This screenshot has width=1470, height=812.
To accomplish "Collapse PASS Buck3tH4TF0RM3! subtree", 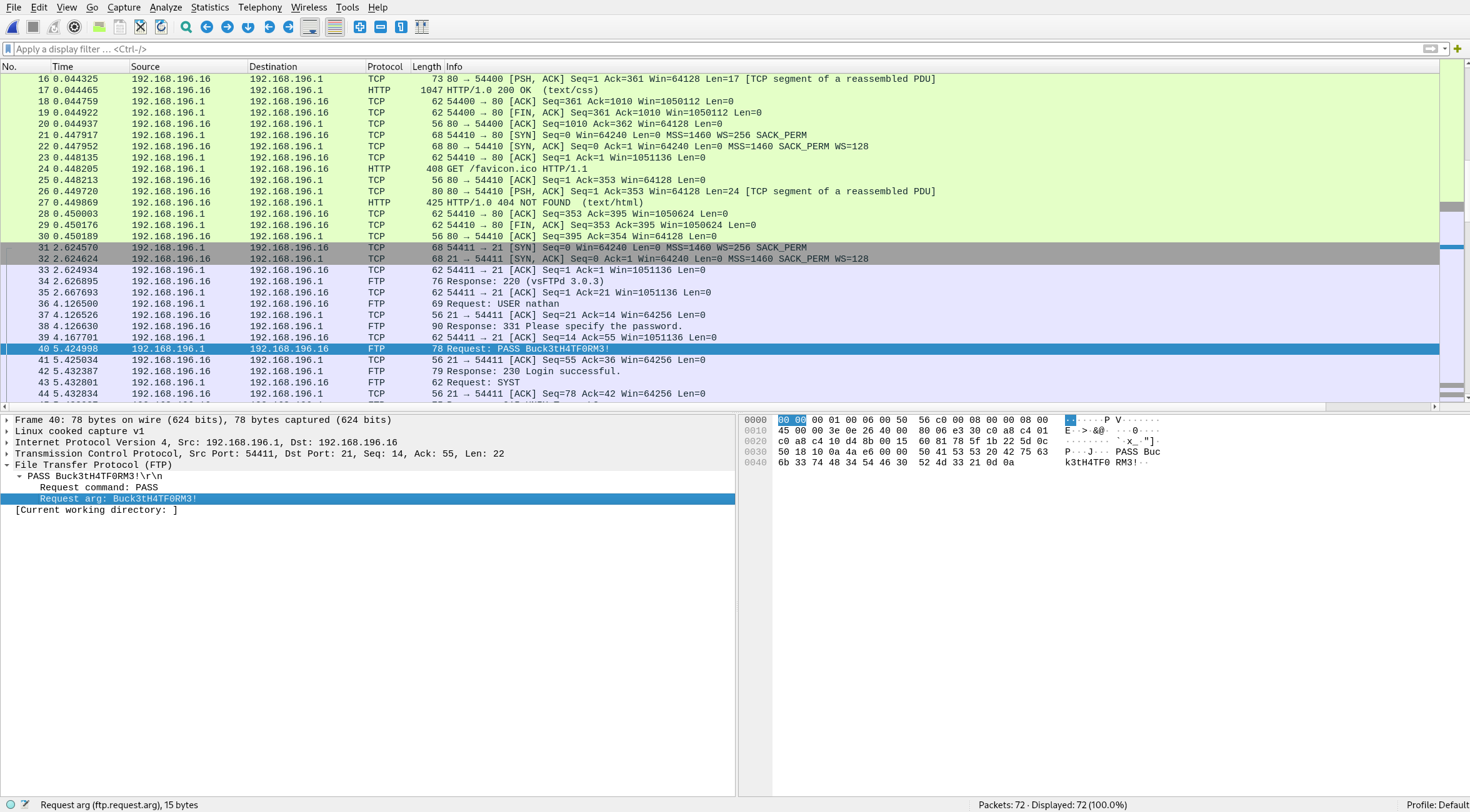I will (19, 477).
